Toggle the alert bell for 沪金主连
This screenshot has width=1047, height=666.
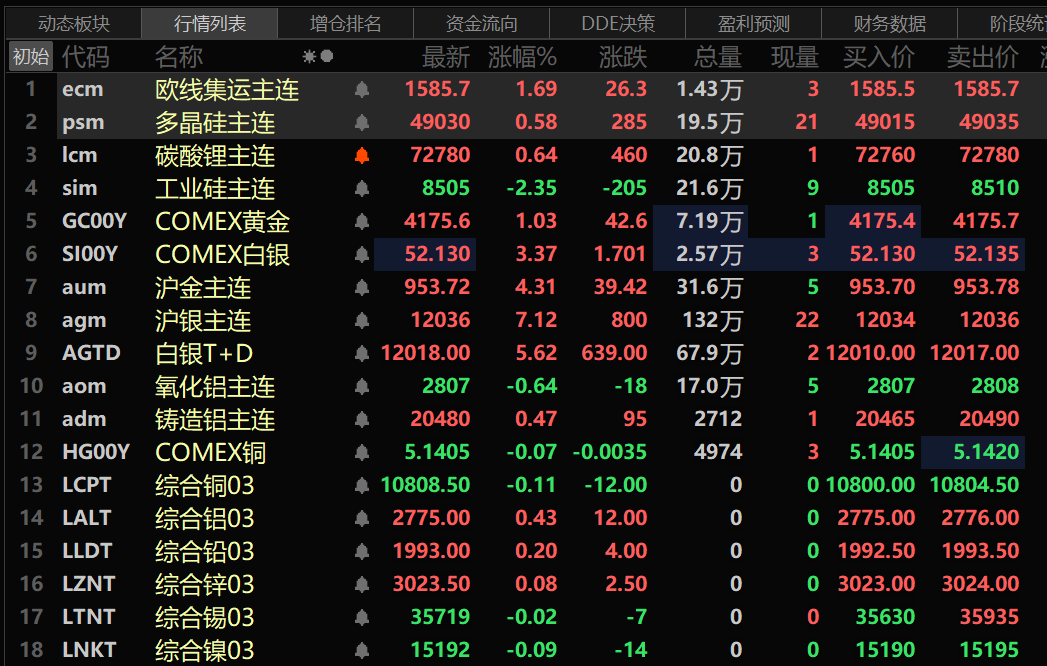pyautogui.click(x=362, y=288)
